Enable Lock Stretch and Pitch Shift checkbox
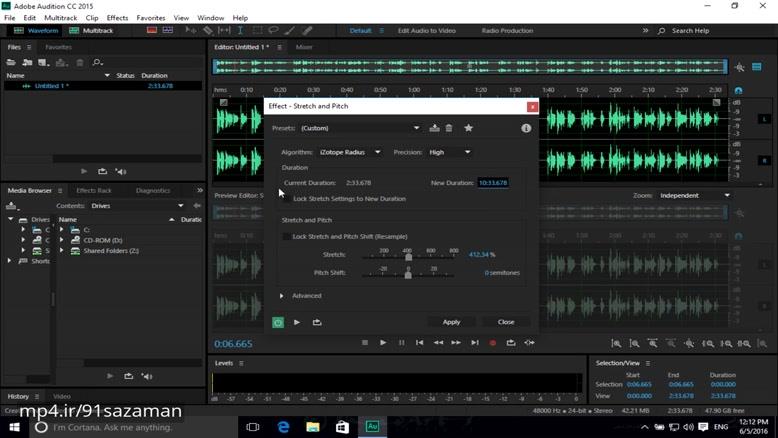This screenshot has height=438, width=778. click(286, 237)
